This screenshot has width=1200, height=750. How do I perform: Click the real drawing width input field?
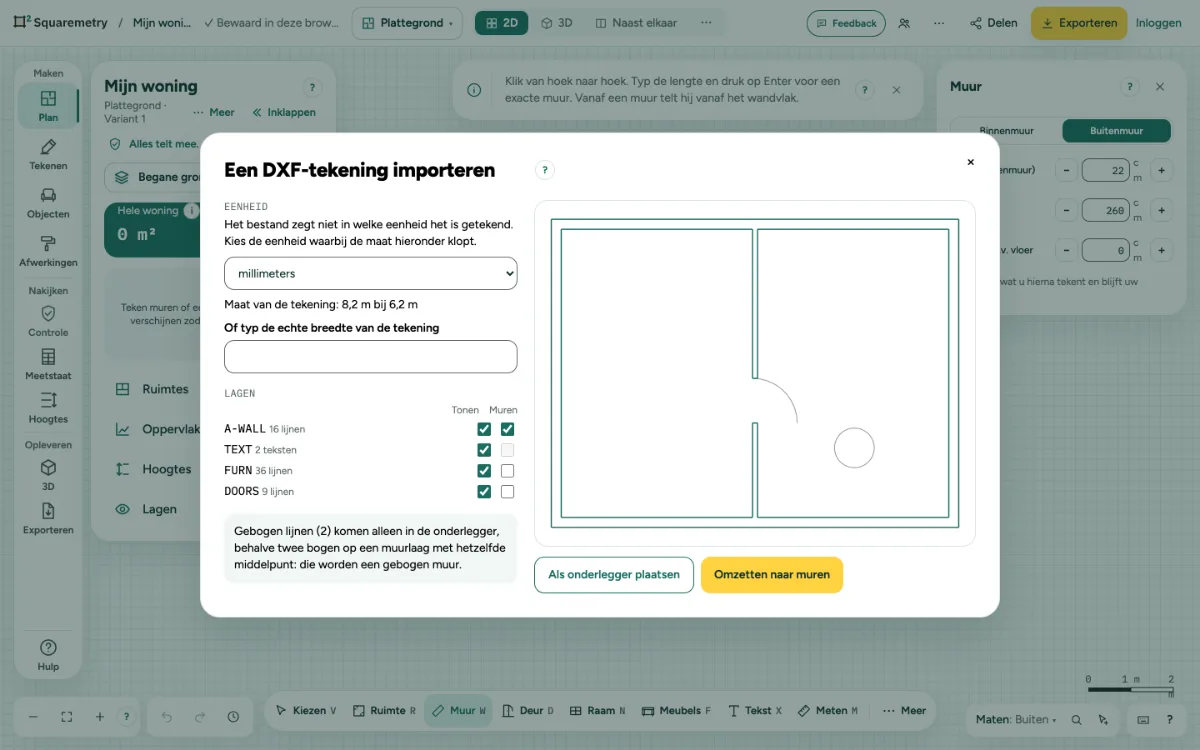(371, 357)
